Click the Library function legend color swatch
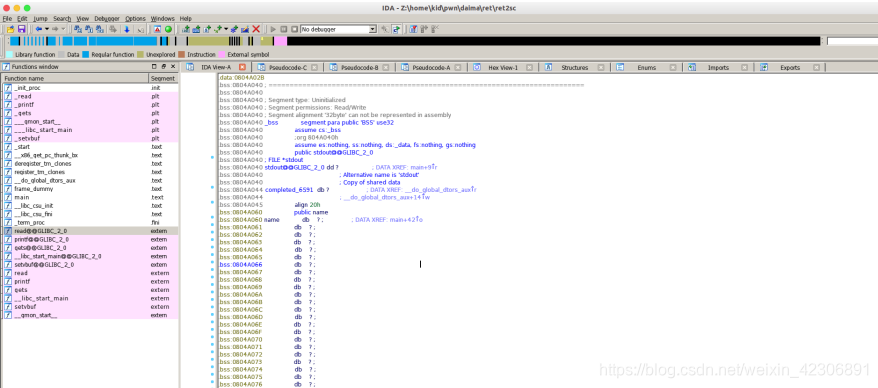Screen dimensions: 878x388 tap(10, 54)
